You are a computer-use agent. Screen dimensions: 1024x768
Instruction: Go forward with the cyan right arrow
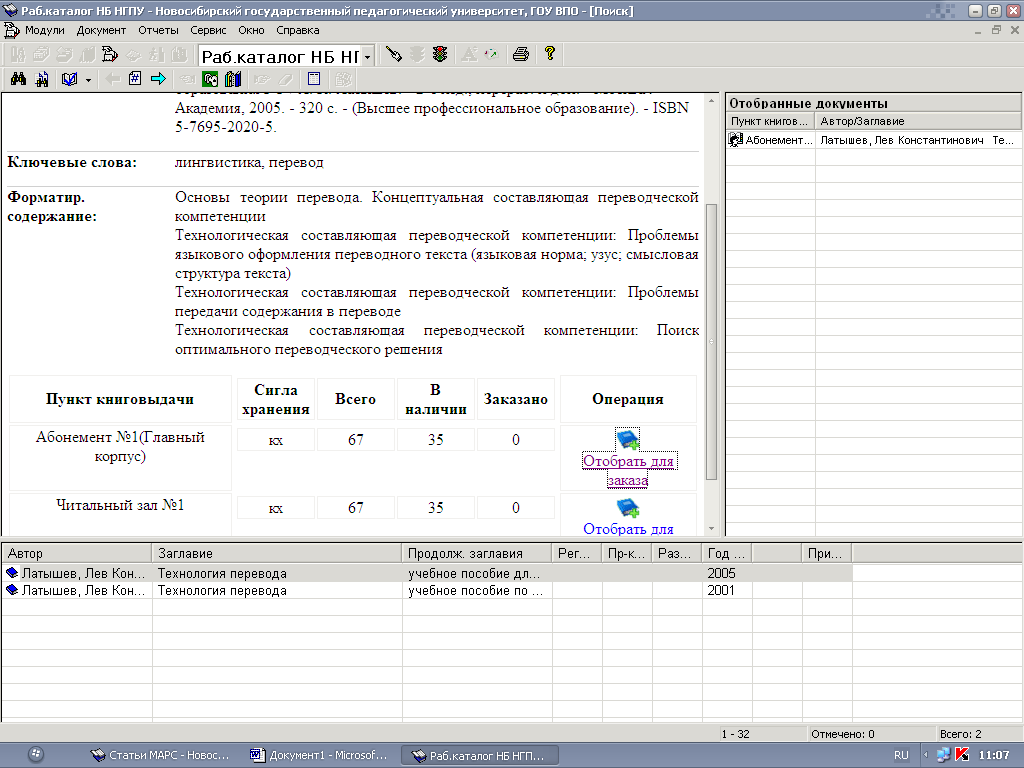[158, 79]
